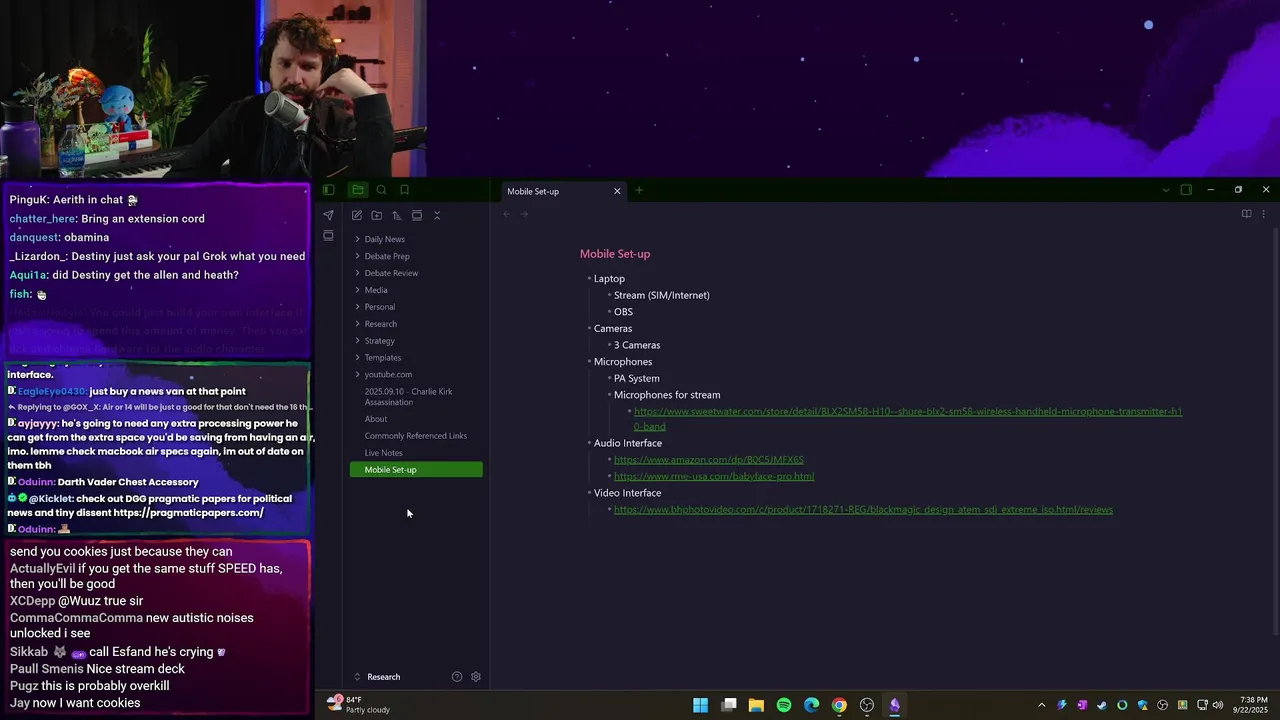
Task: Click the 'Video Interface' bullet text
Action: [x=628, y=493]
